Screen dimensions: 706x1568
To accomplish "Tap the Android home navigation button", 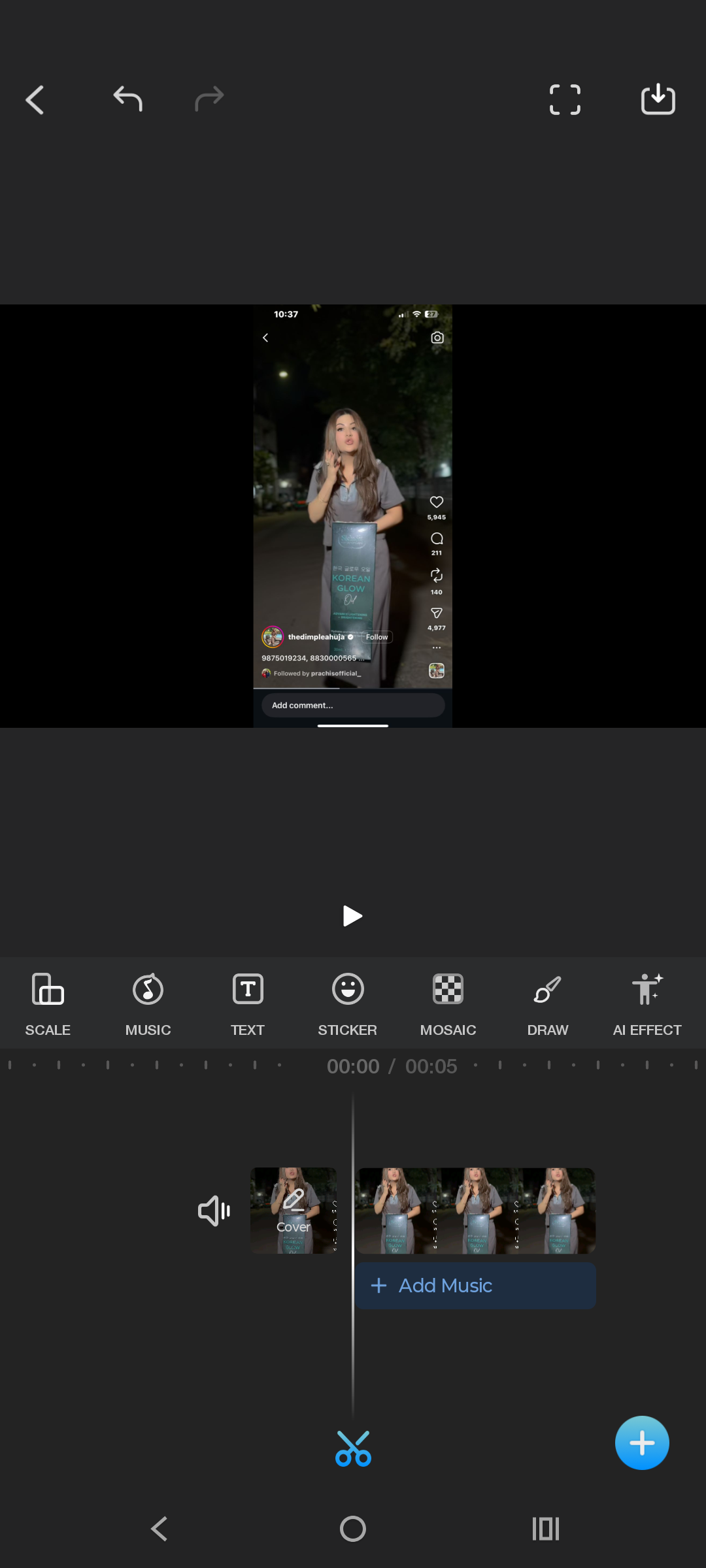I will click(353, 1529).
